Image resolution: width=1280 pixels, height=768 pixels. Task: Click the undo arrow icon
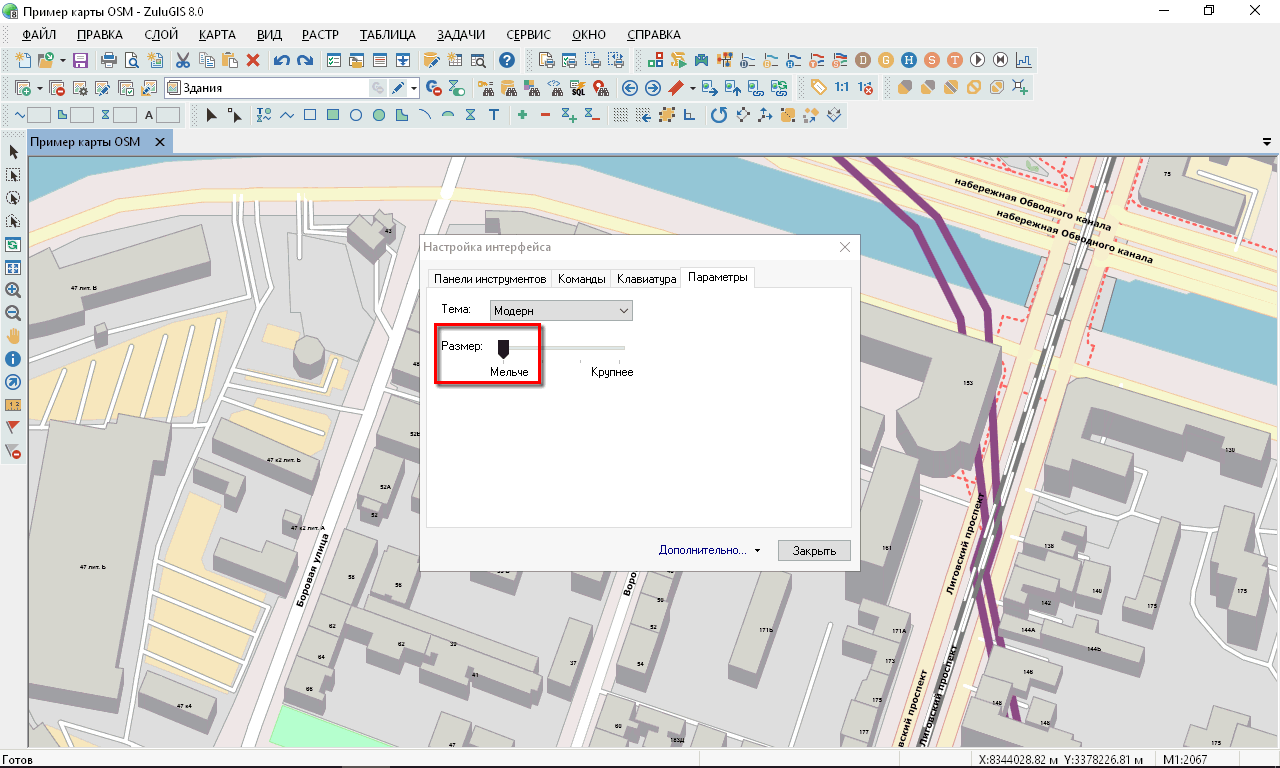coord(281,60)
